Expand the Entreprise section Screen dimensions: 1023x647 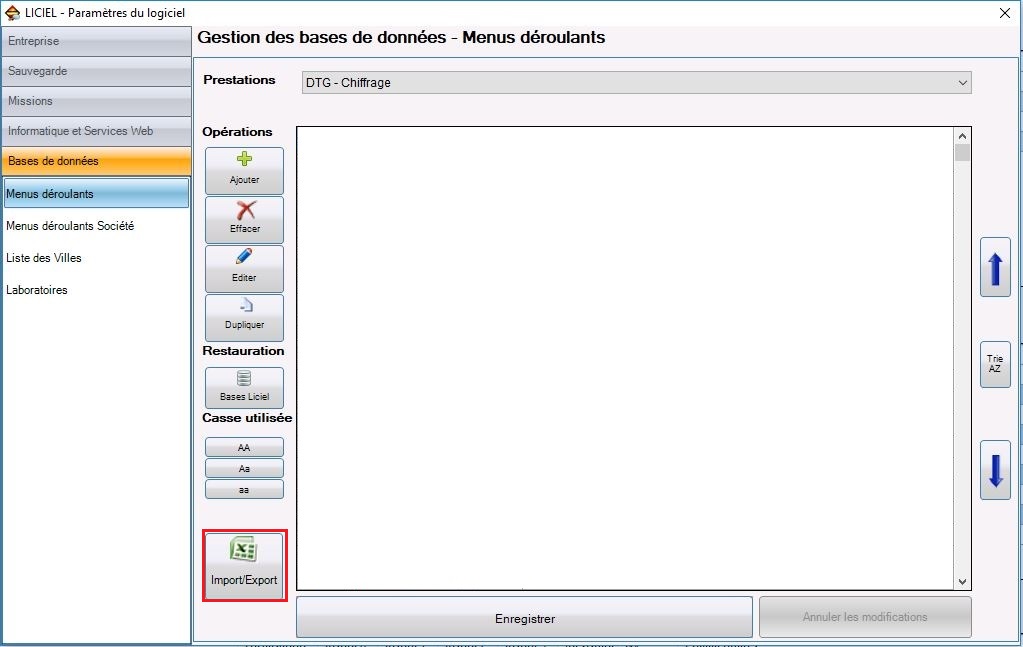pyautogui.click(x=96, y=41)
